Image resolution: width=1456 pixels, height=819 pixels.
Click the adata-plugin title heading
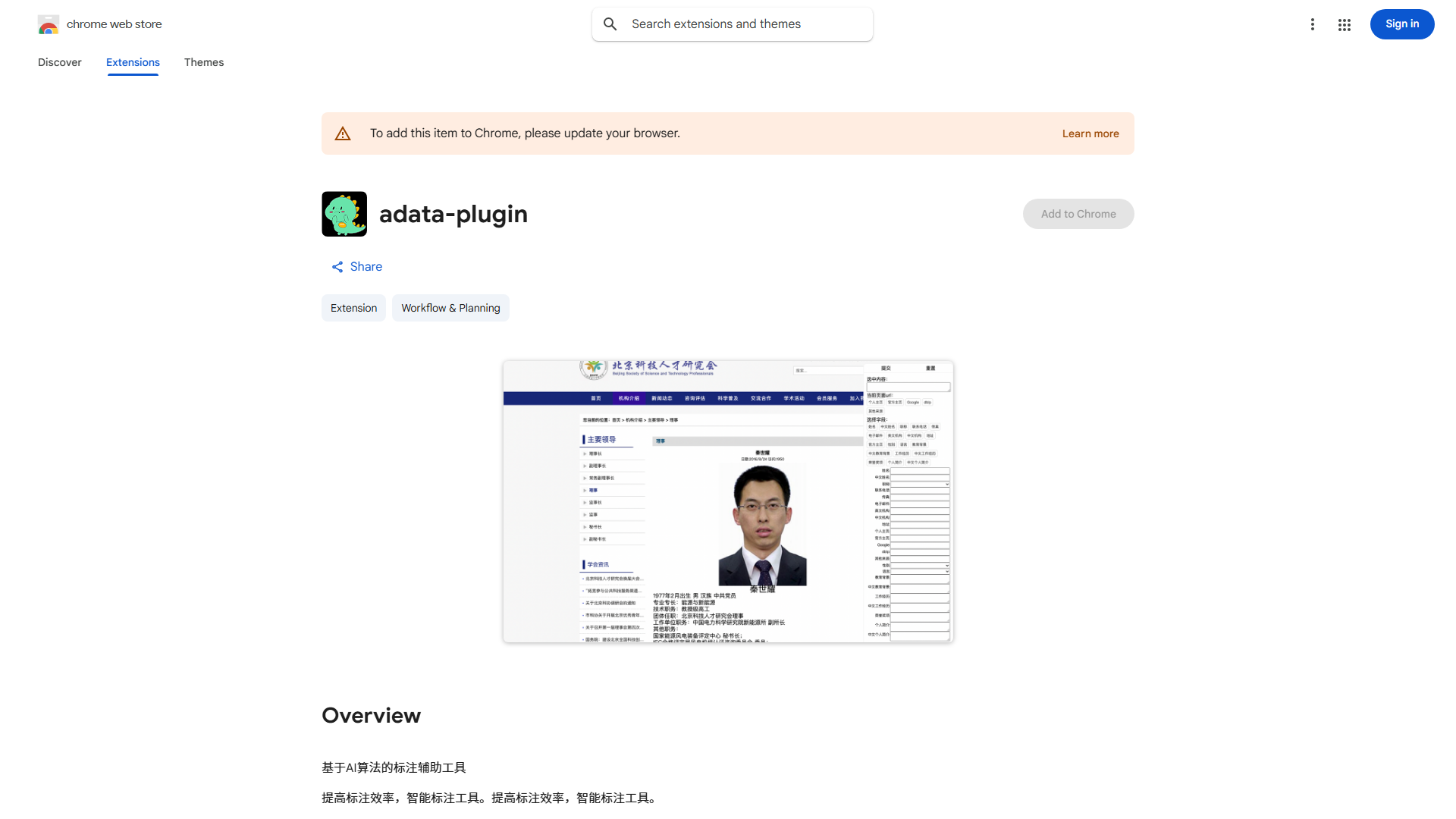click(453, 214)
